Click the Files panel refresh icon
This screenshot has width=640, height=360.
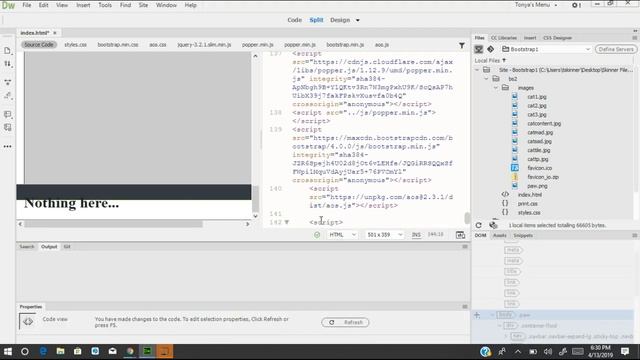(x=479, y=225)
